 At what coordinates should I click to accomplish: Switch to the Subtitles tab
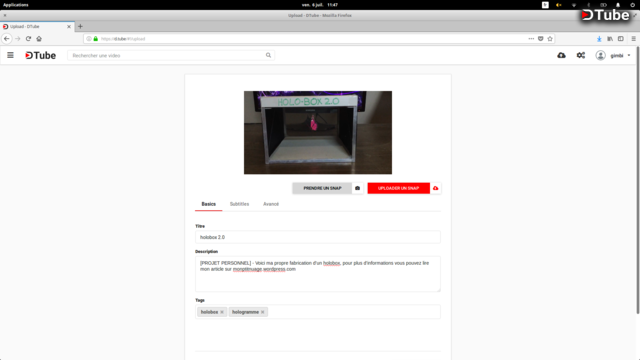click(239, 204)
